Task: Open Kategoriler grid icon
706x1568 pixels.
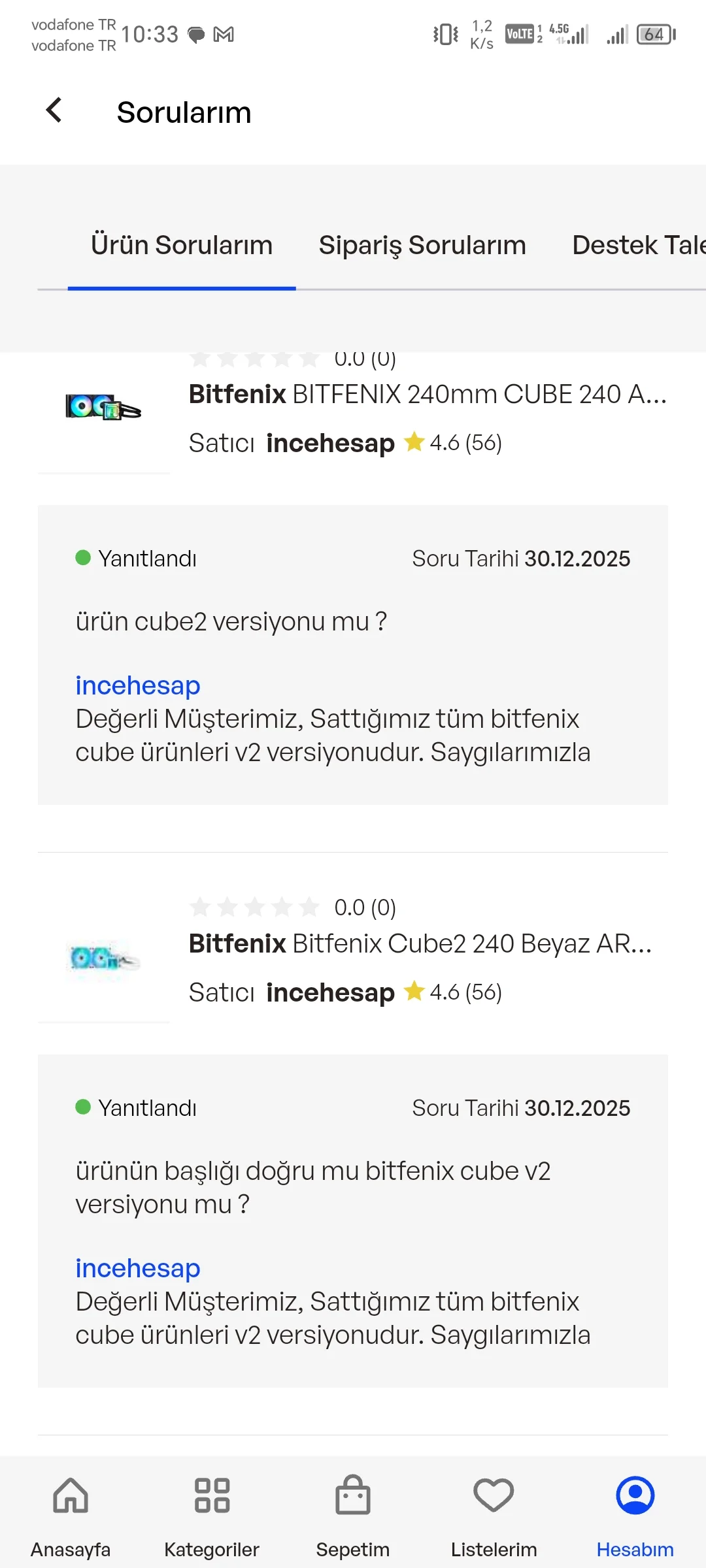Action: (x=212, y=1496)
